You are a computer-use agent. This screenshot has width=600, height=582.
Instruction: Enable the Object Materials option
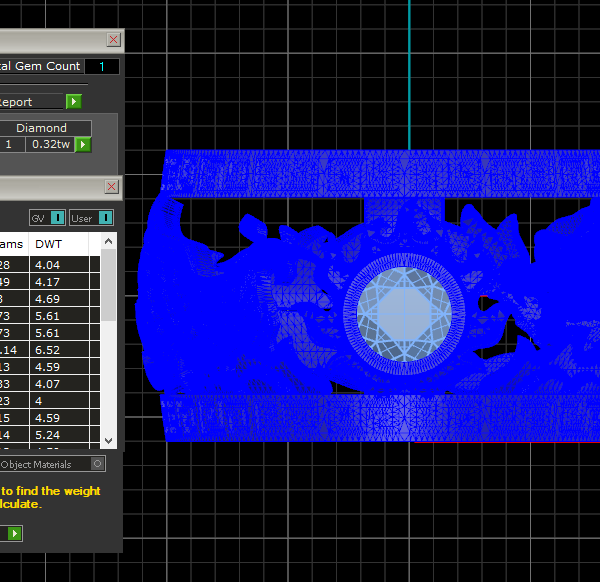[96, 464]
